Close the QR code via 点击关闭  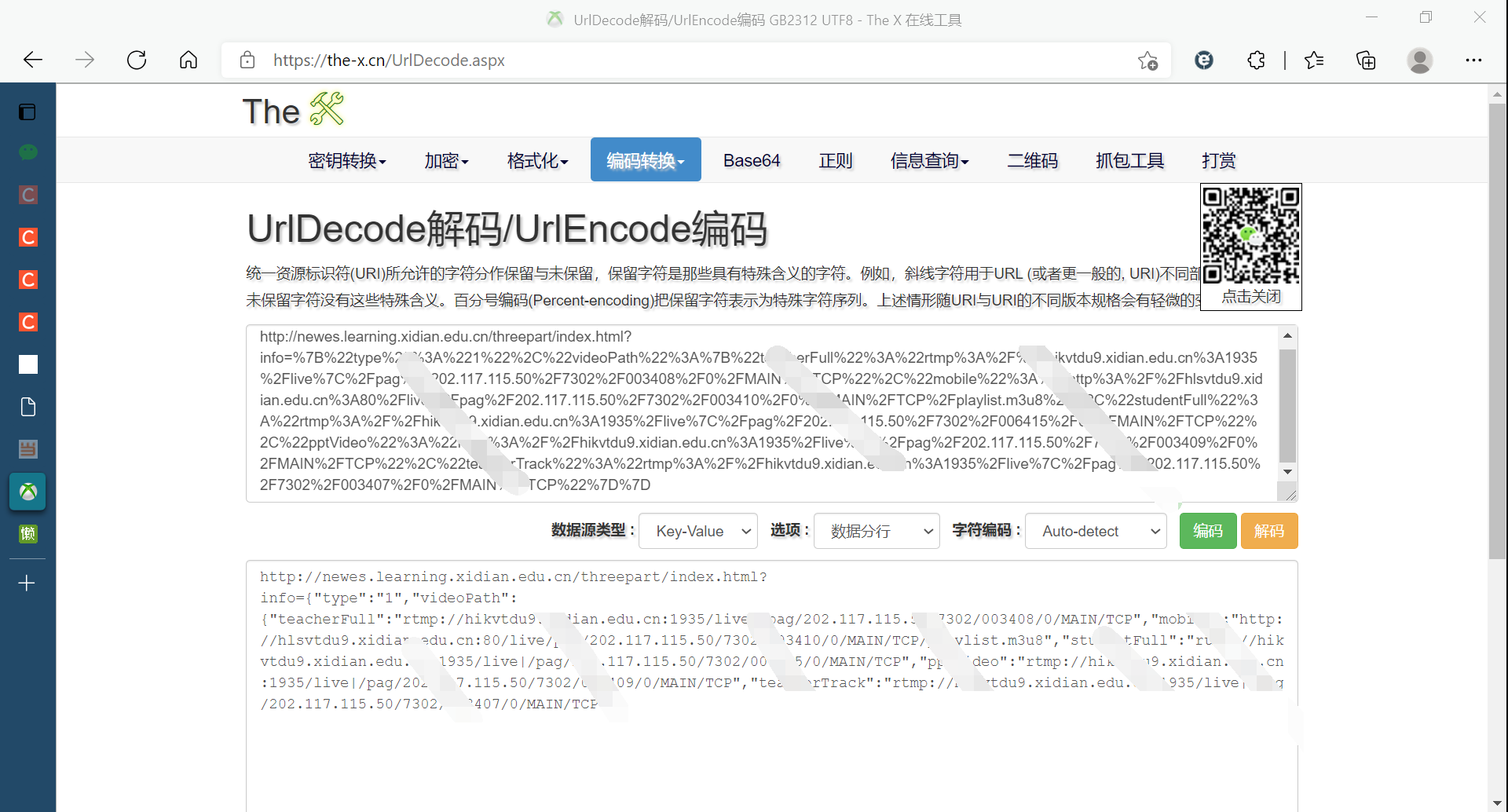coord(1250,297)
